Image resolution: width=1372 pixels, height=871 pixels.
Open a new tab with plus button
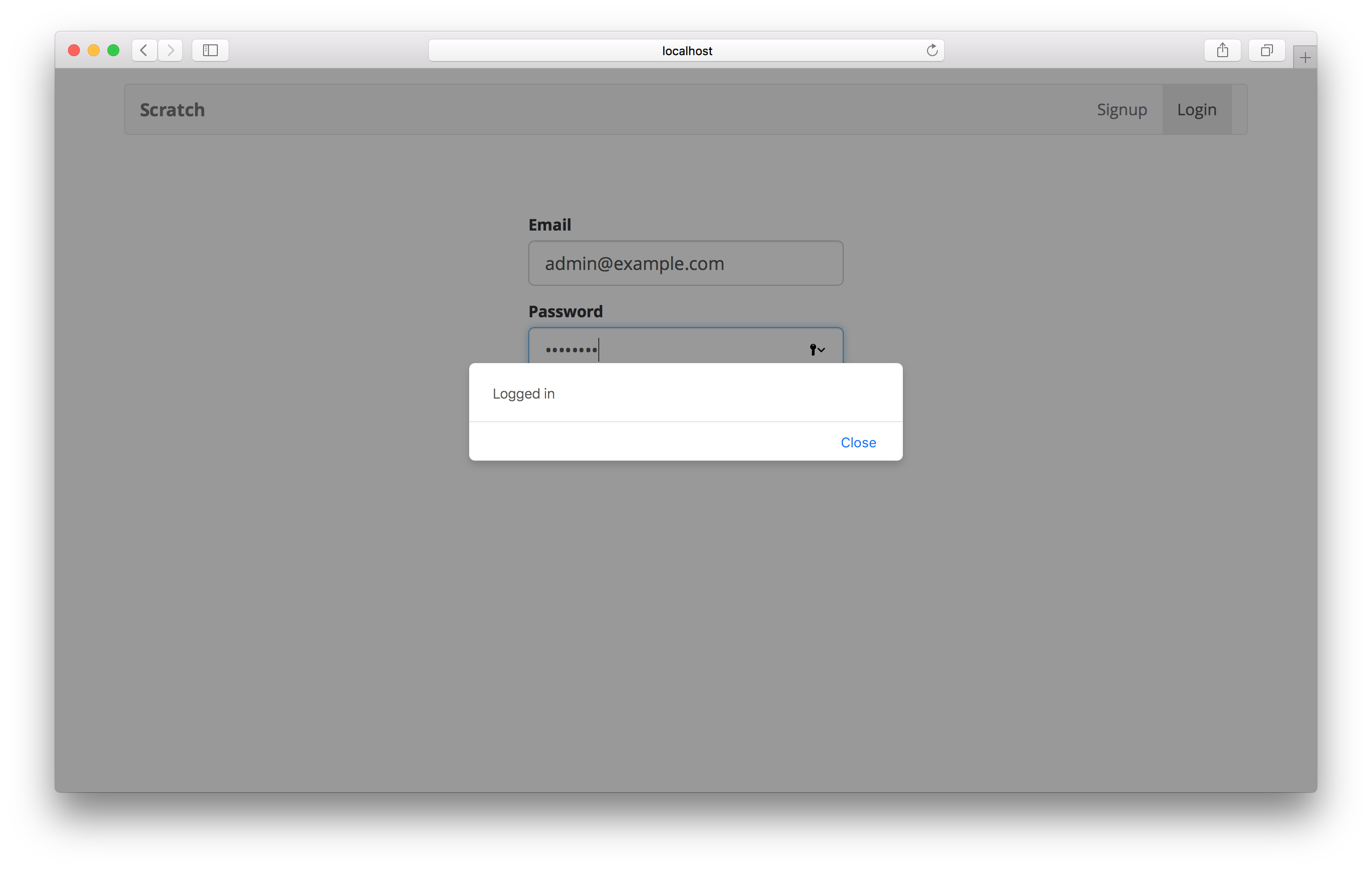(1305, 58)
